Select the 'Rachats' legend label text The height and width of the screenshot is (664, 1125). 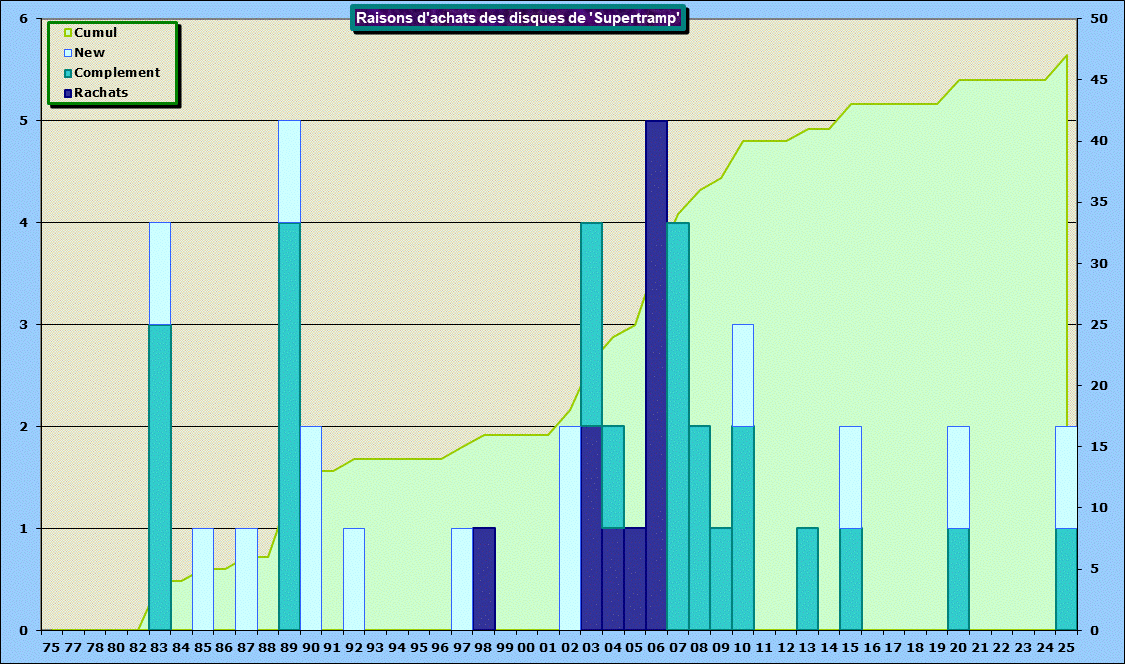click(x=101, y=93)
